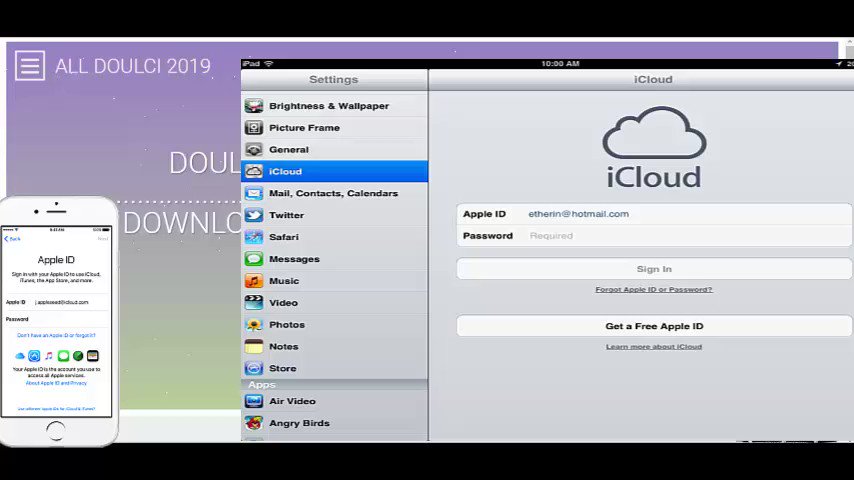854x480 pixels.
Task: Open Photos settings row
Action: (x=334, y=324)
